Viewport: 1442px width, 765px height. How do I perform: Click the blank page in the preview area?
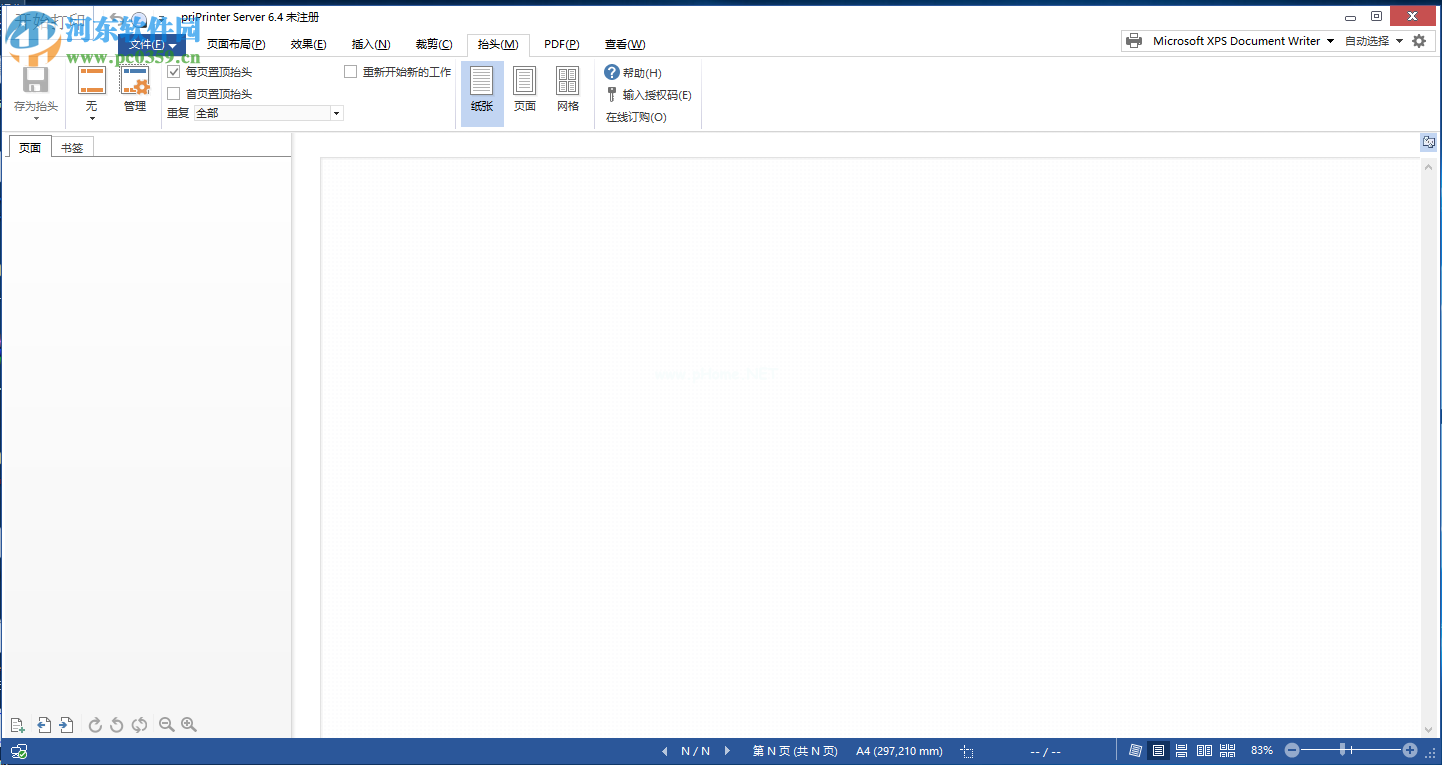869,448
